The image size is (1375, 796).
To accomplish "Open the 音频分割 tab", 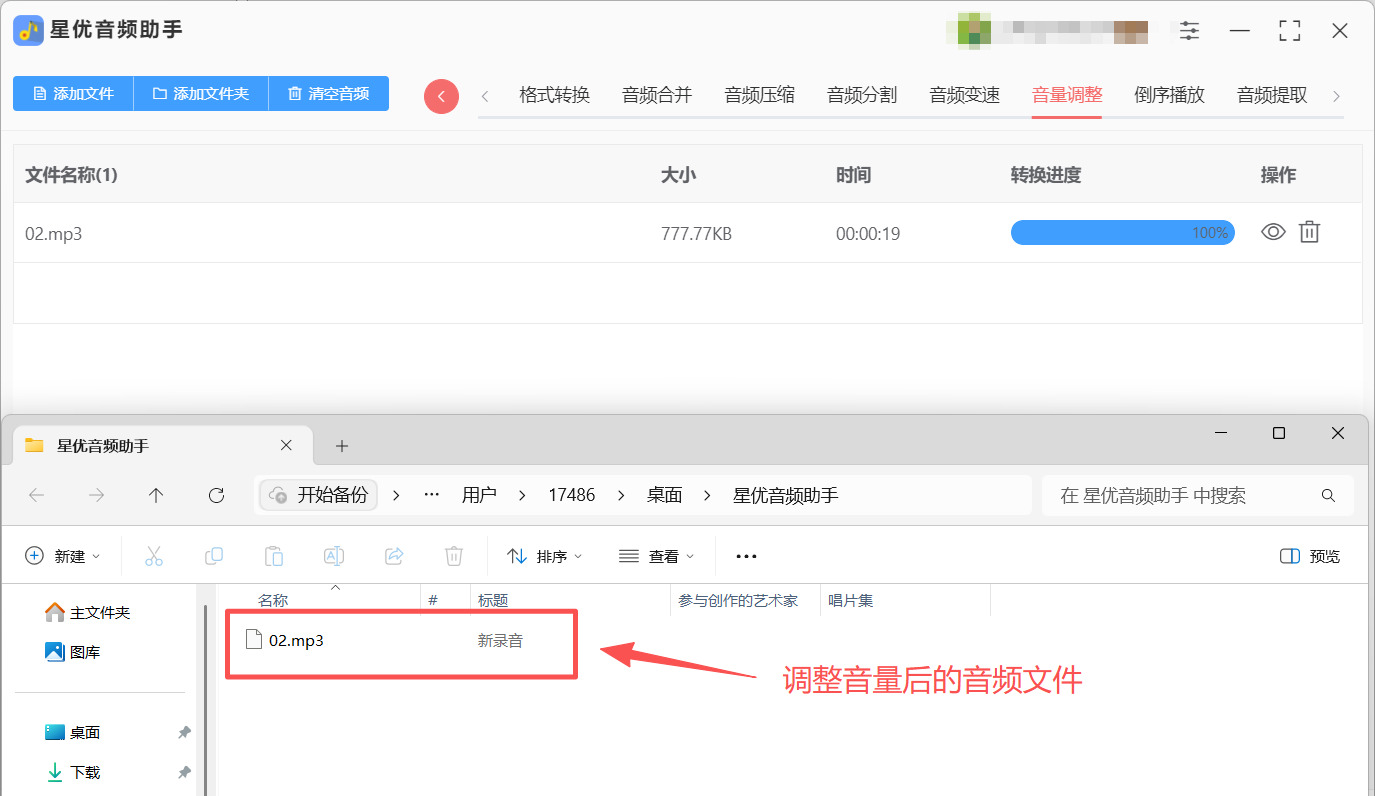I will click(862, 95).
